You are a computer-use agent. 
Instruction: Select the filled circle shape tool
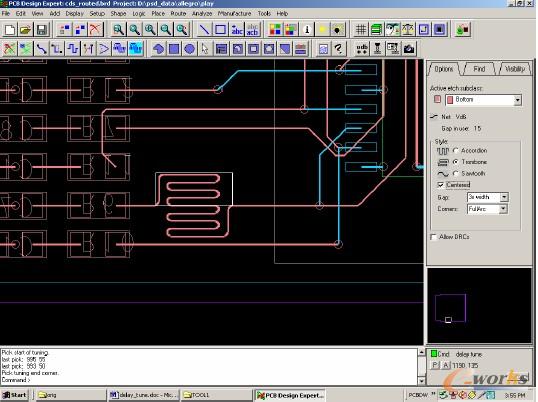click(x=190, y=49)
